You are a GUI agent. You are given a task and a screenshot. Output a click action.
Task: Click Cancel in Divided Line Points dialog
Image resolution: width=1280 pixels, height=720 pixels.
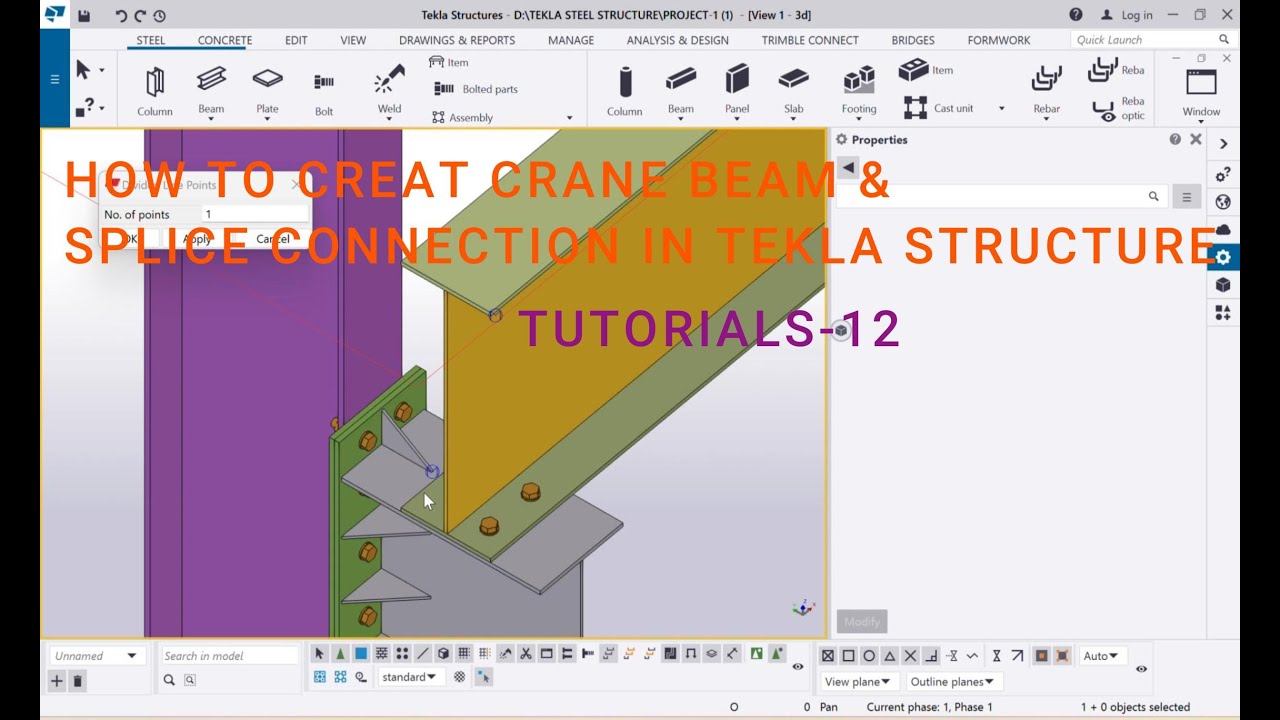[272, 239]
